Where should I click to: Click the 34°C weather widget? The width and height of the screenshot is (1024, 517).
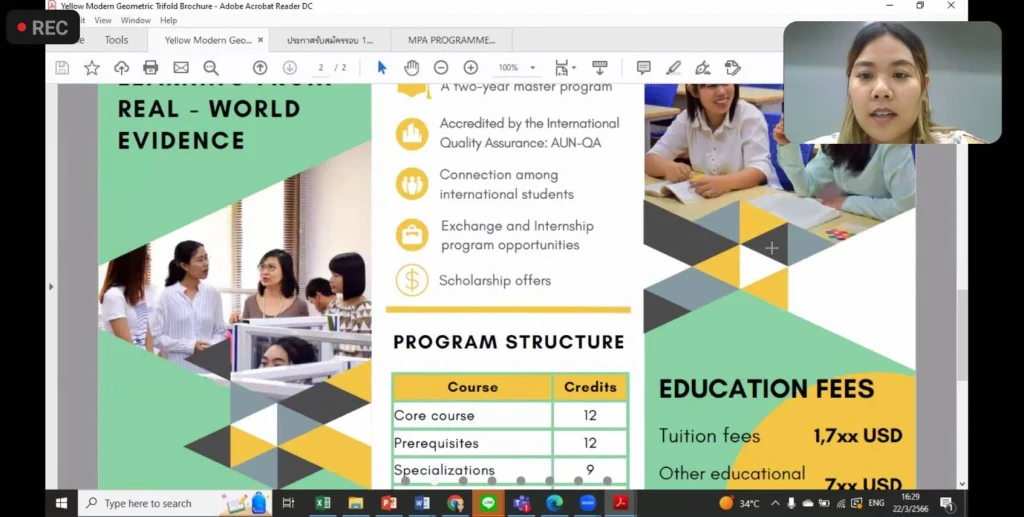(x=739, y=503)
